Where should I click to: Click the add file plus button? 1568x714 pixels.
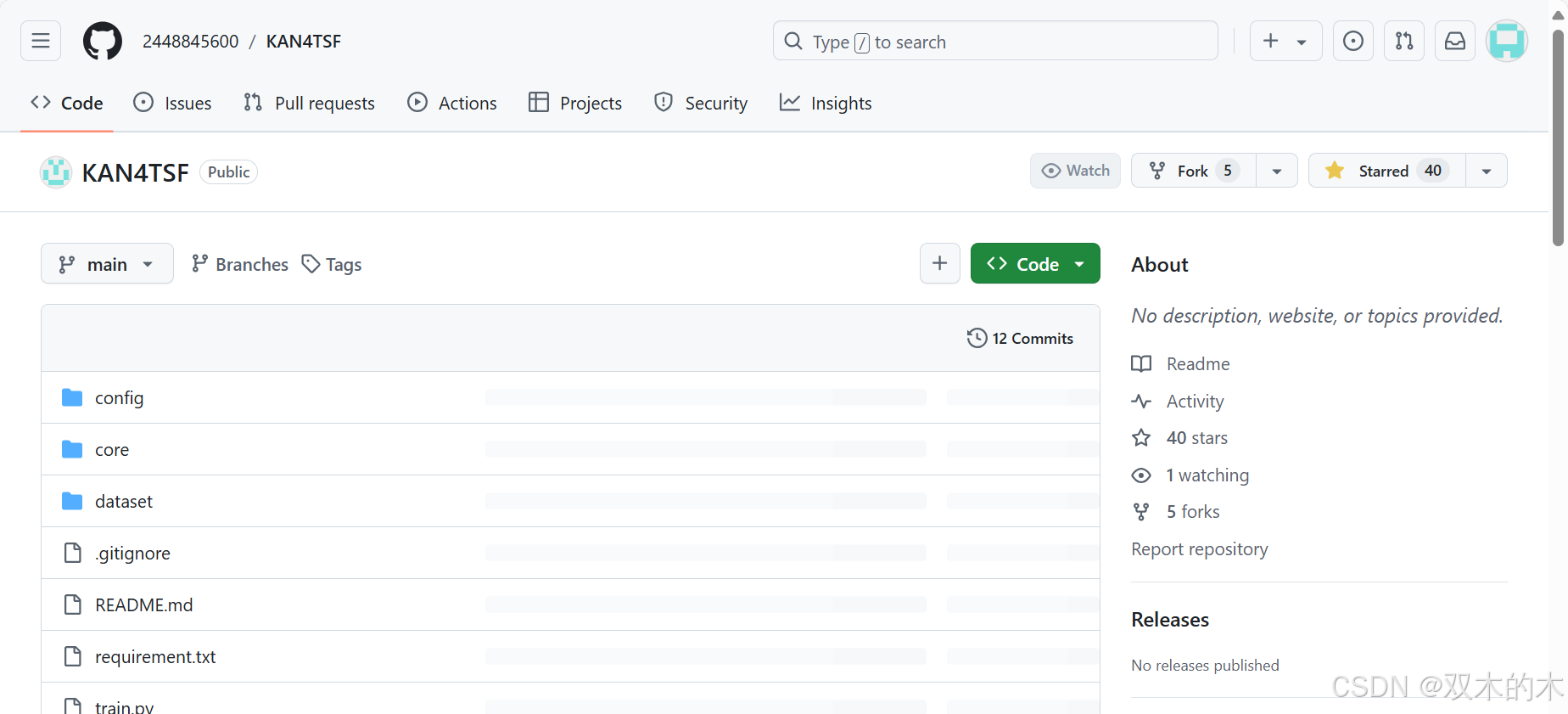[x=940, y=263]
